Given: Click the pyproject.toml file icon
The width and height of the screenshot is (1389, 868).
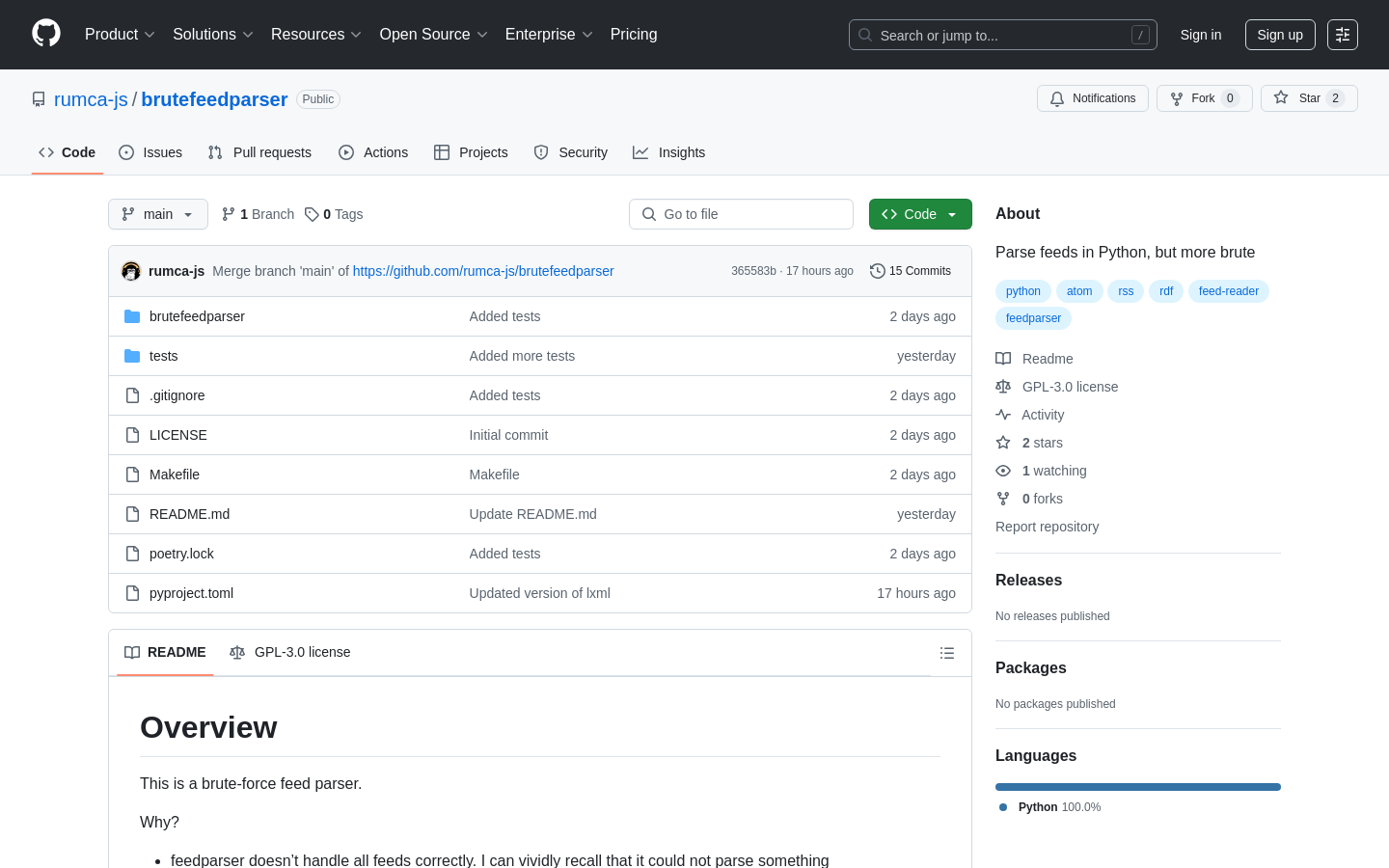Looking at the screenshot, I should click(132, 593).
